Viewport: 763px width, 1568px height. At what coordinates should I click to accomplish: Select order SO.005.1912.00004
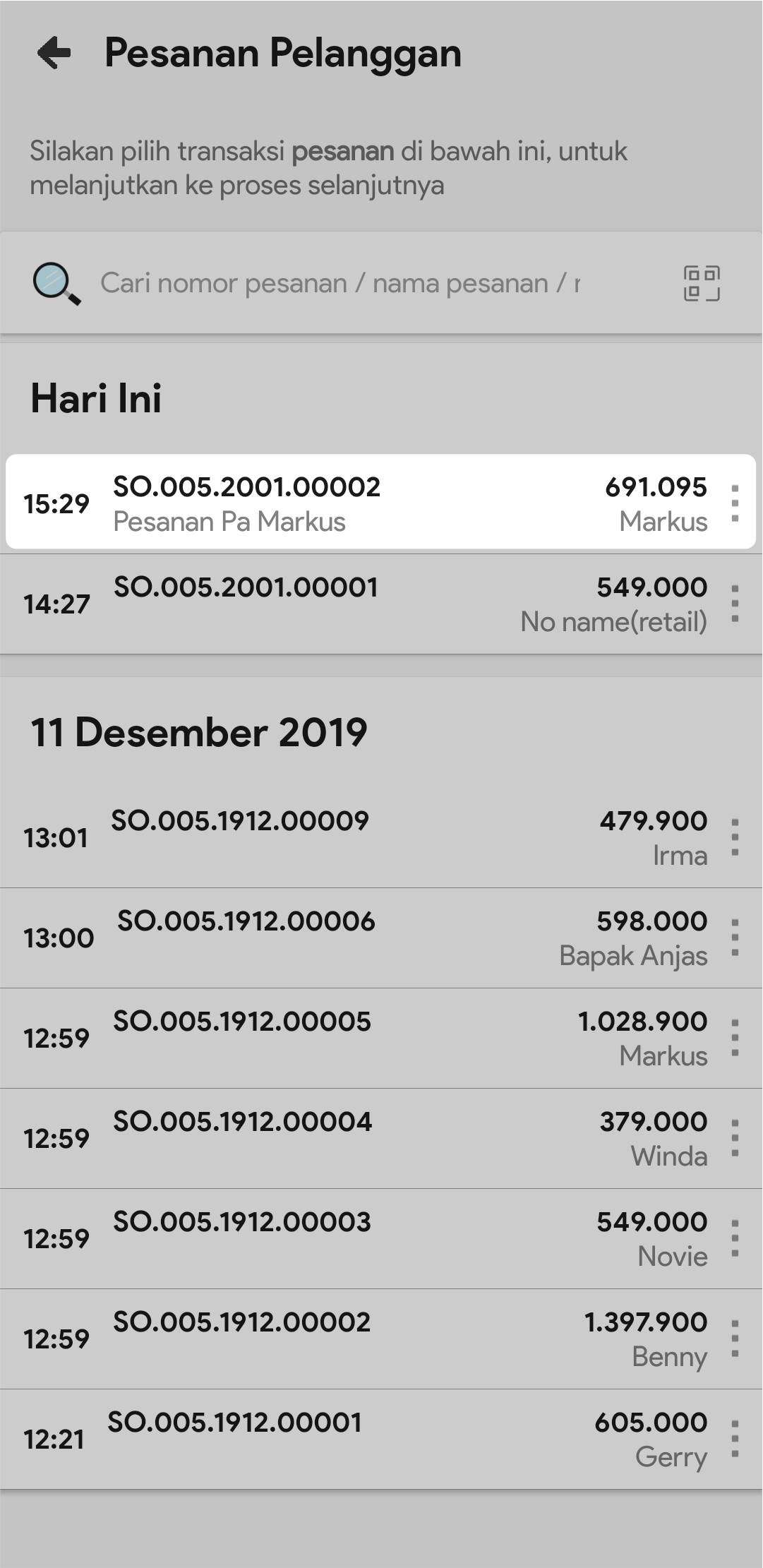353,1138
